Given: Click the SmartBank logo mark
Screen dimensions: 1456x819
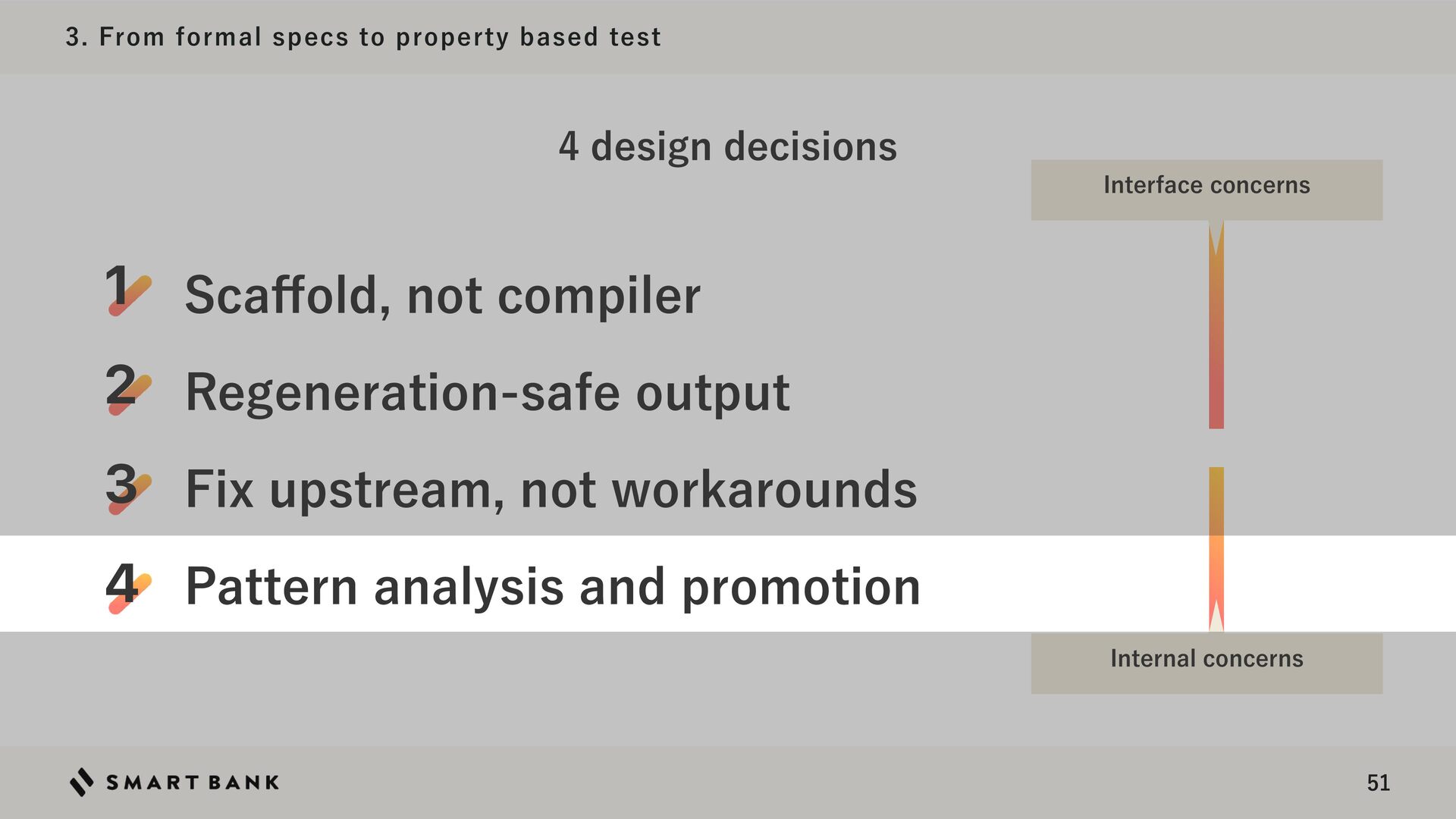Looking at the screenshot, I should pos(81,782).
